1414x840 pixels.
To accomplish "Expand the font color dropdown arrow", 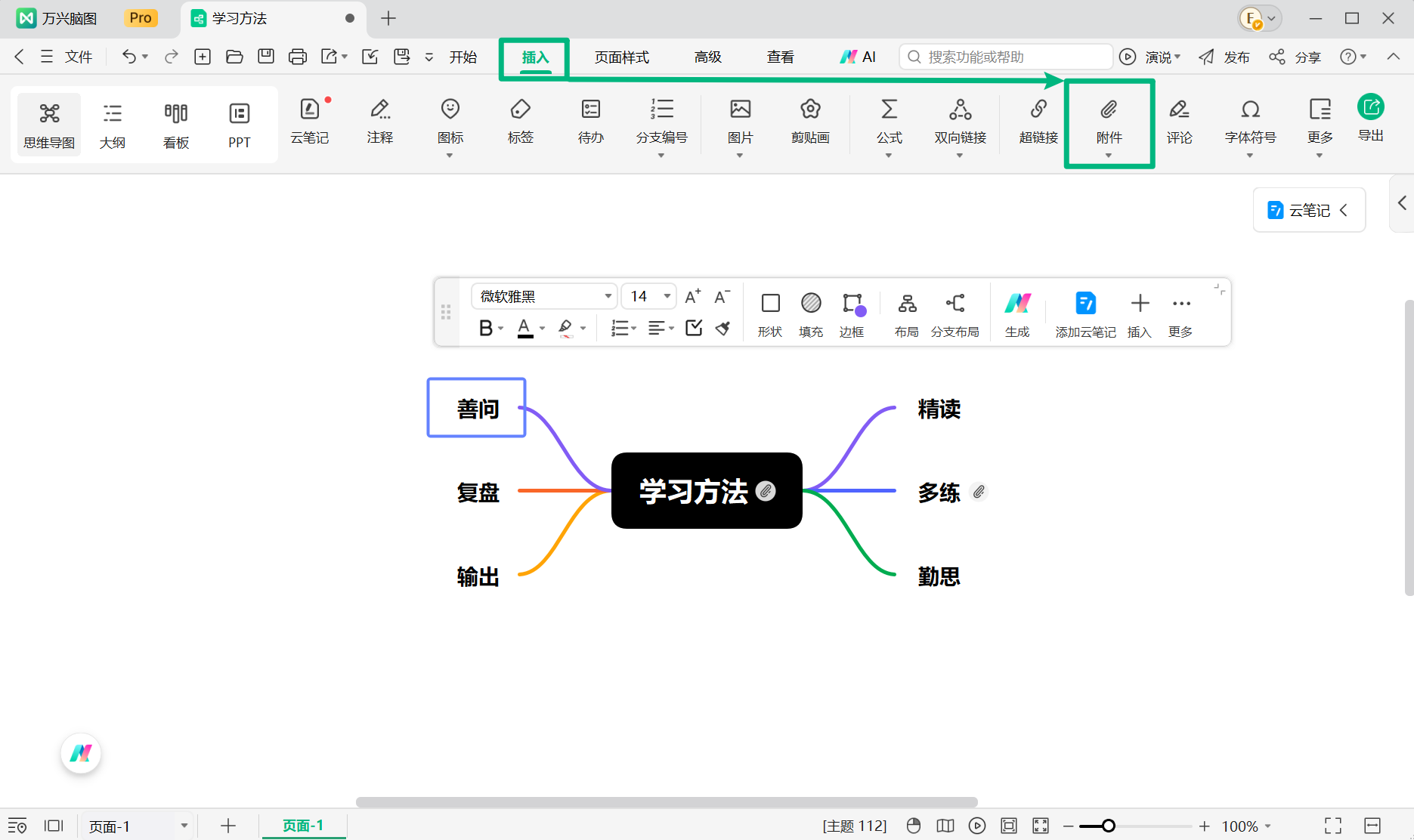I will point(542,329).
